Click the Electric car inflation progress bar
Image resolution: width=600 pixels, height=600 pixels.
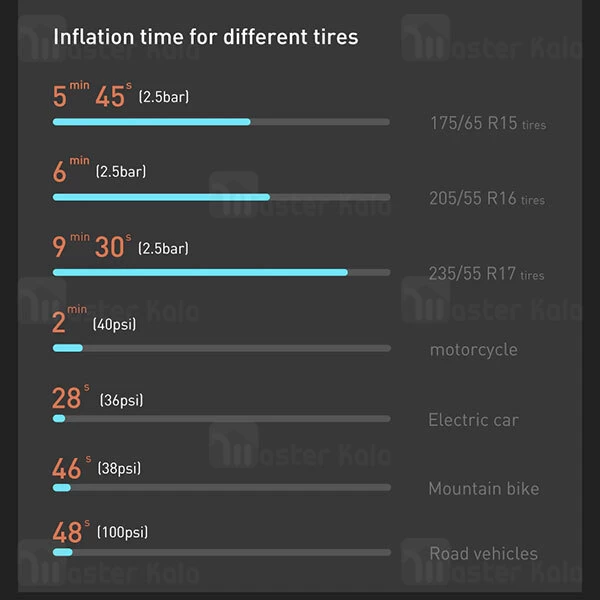click(221, 419)
